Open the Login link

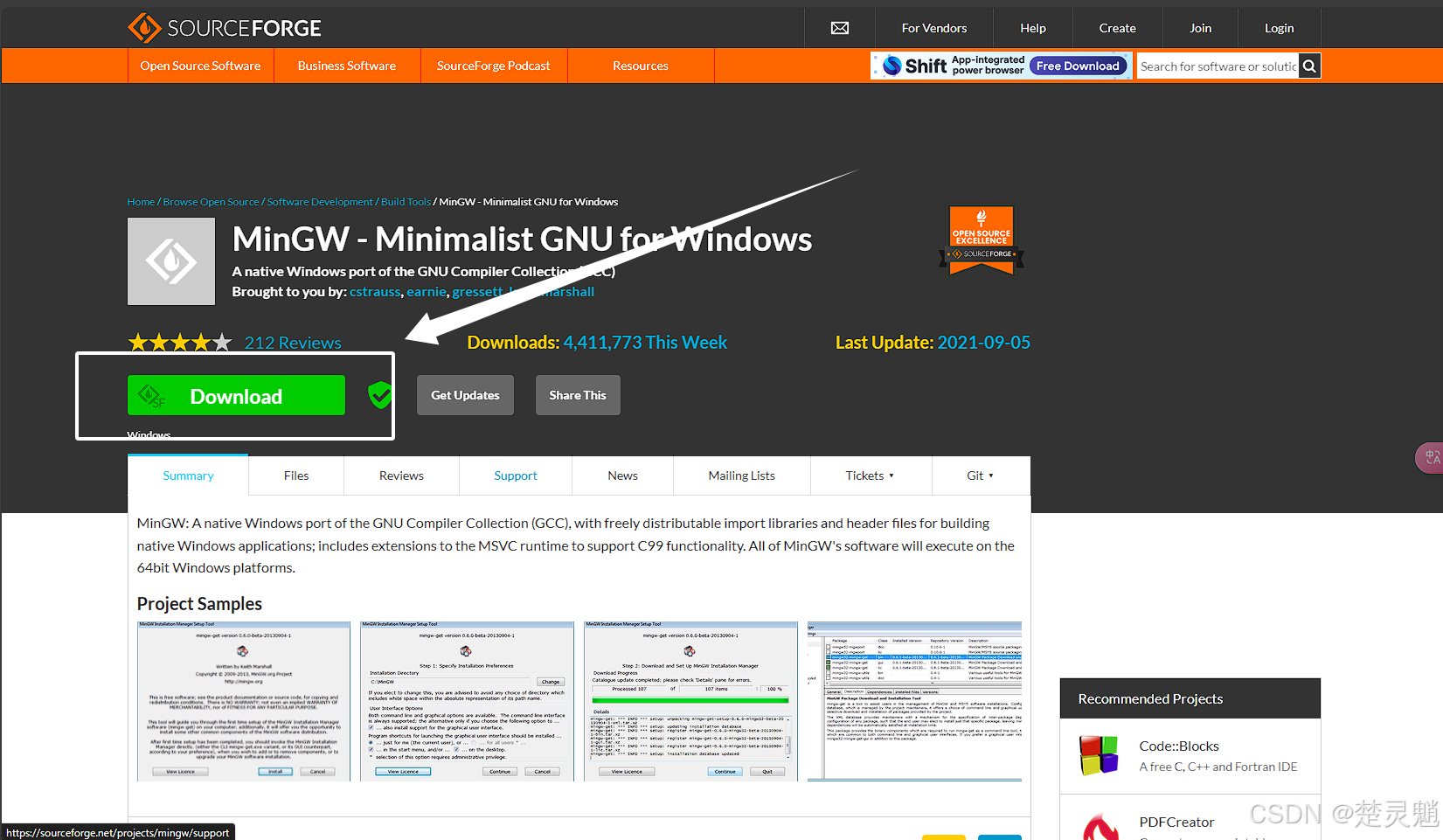[1280, 28]
